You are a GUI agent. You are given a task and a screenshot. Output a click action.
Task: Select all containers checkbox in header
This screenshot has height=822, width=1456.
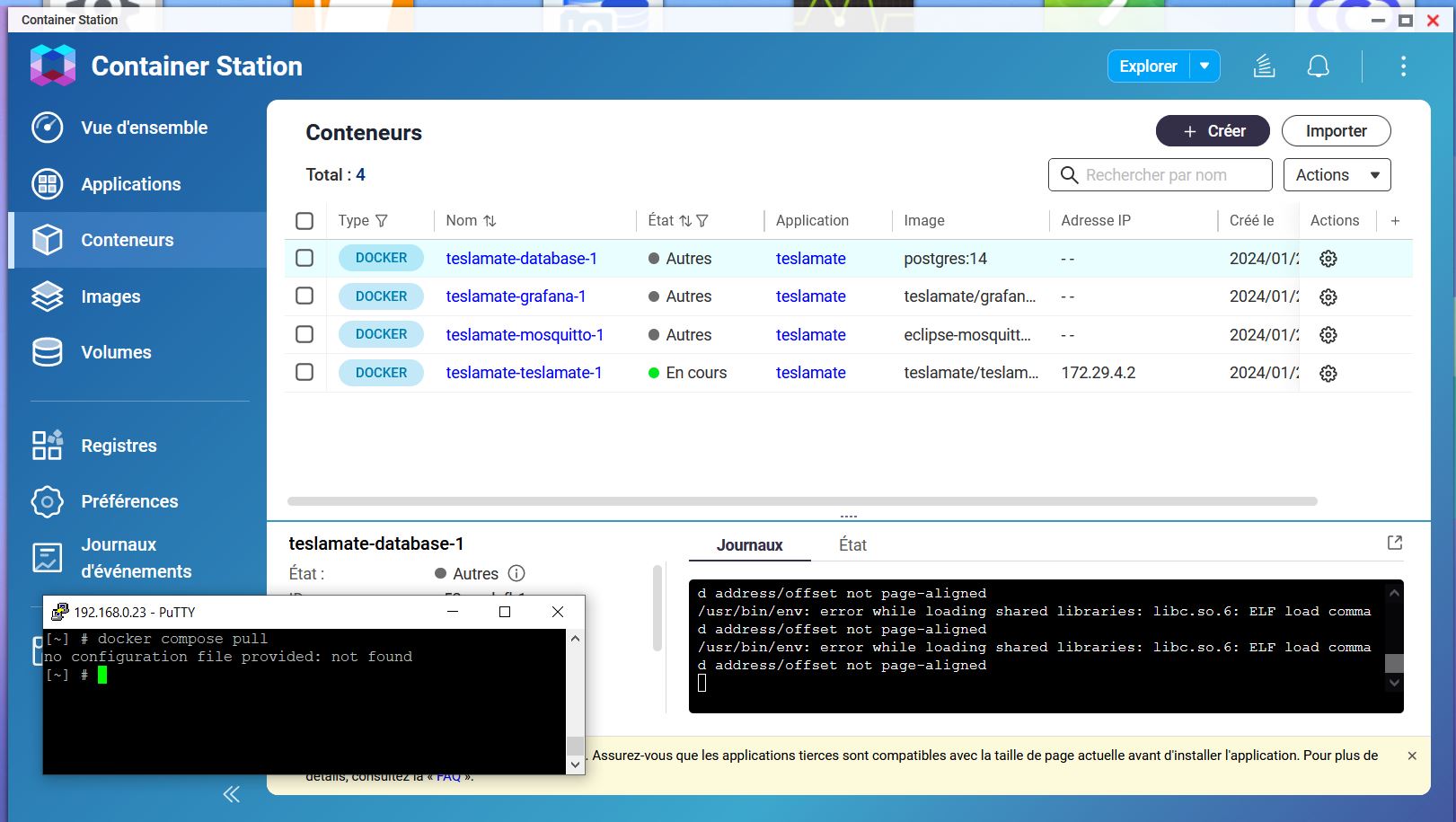304,221
